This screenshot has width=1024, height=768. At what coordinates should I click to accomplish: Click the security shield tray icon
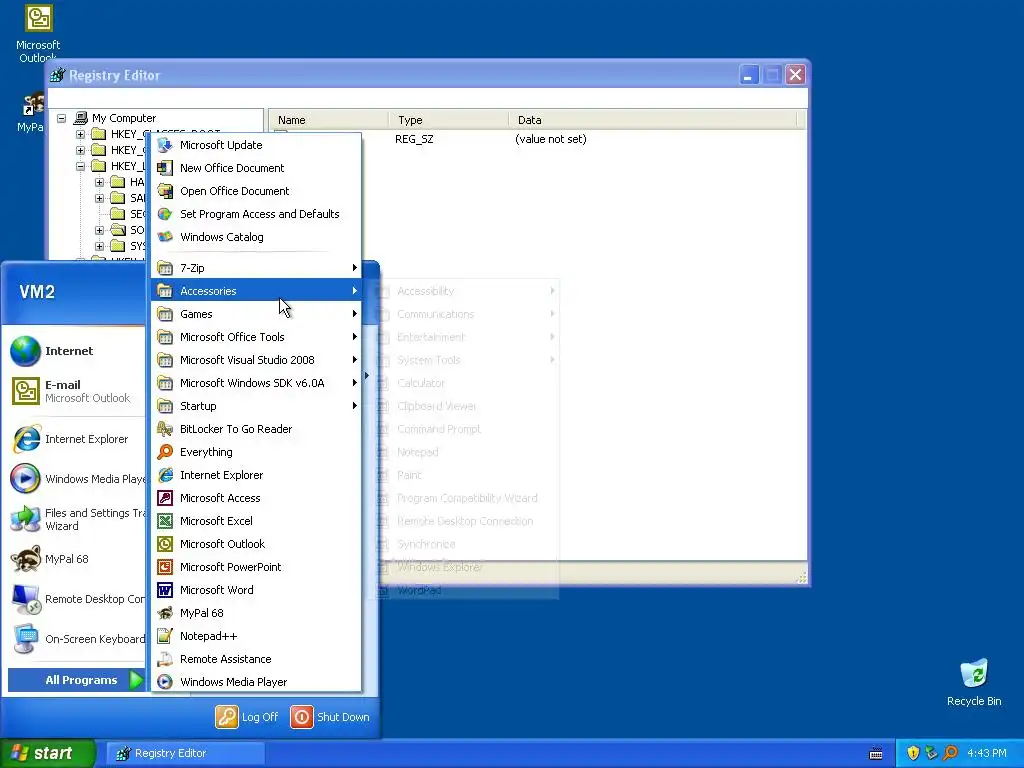913,753
